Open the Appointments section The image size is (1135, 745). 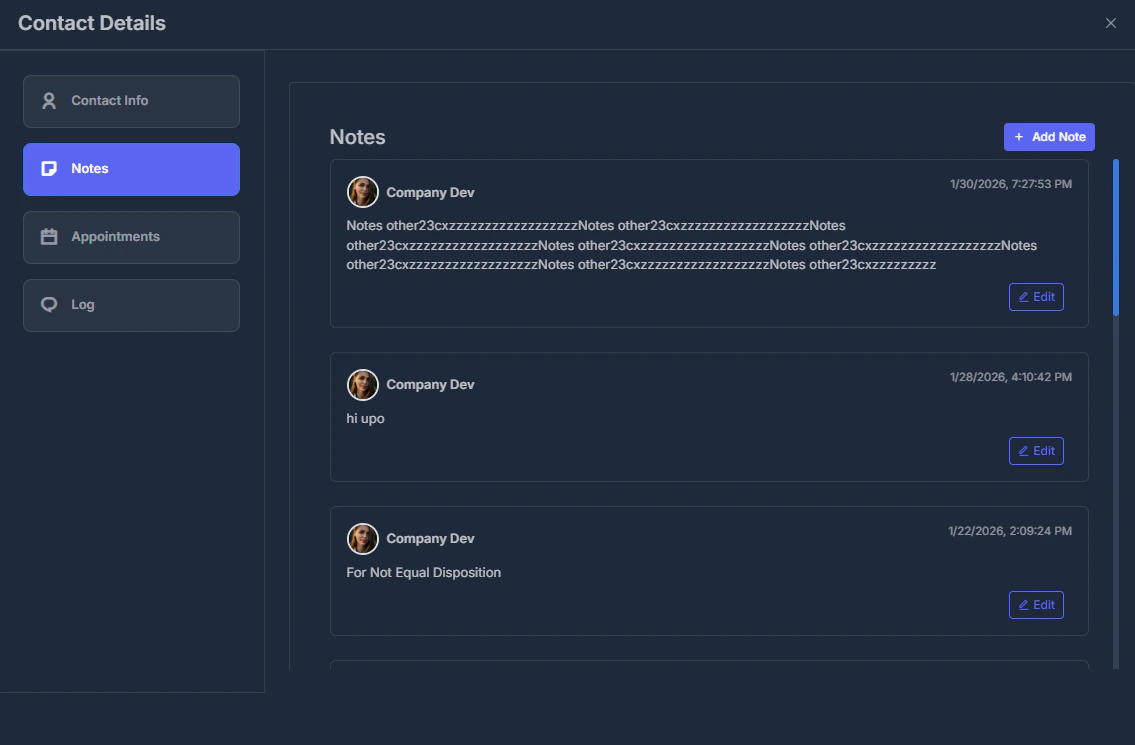click(131, 237)
